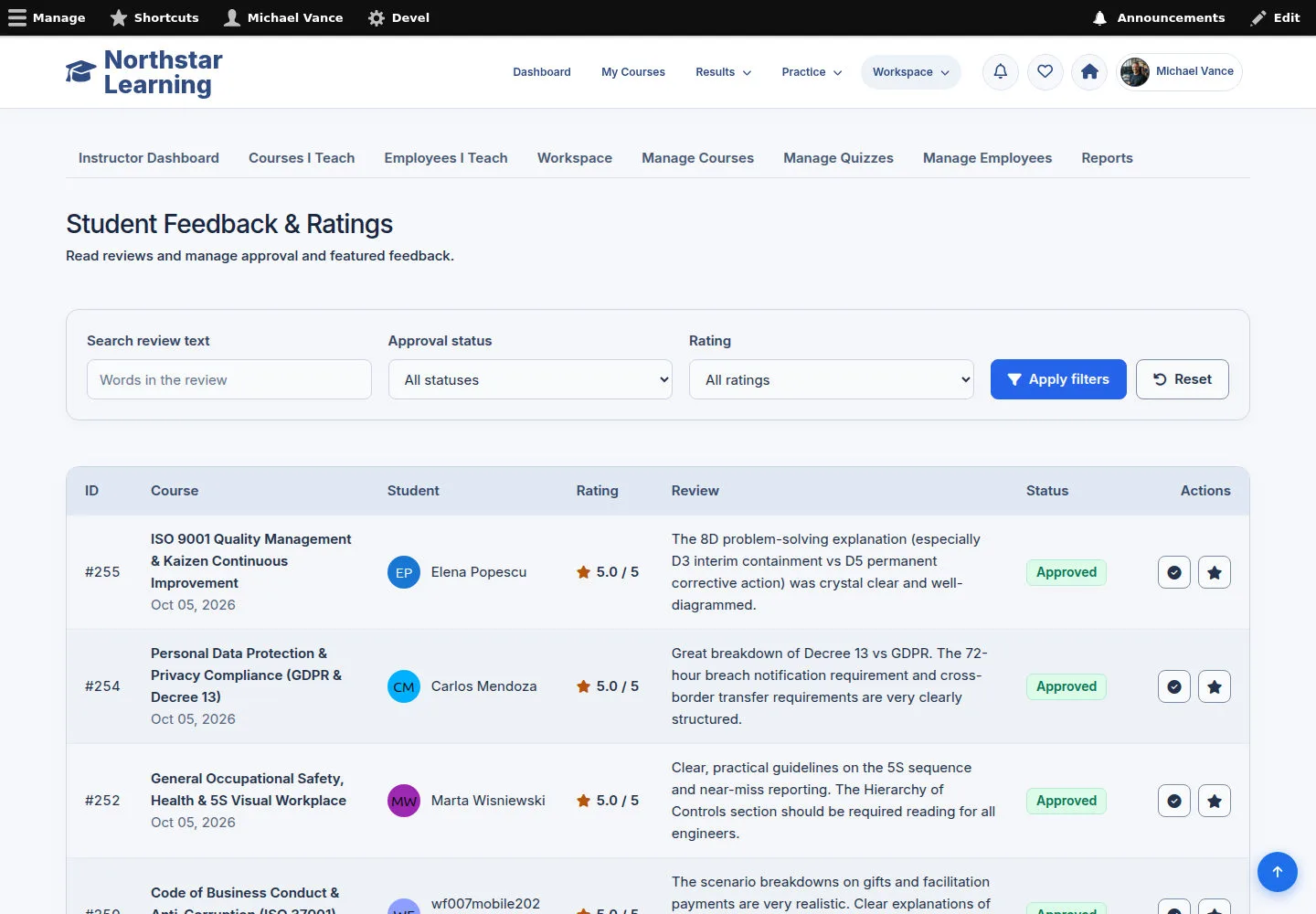Image resolution: width=1316 pixels, height=914 pixels.
Task: Click the approve check icon for review #254
Action: tap(1174, 686)
